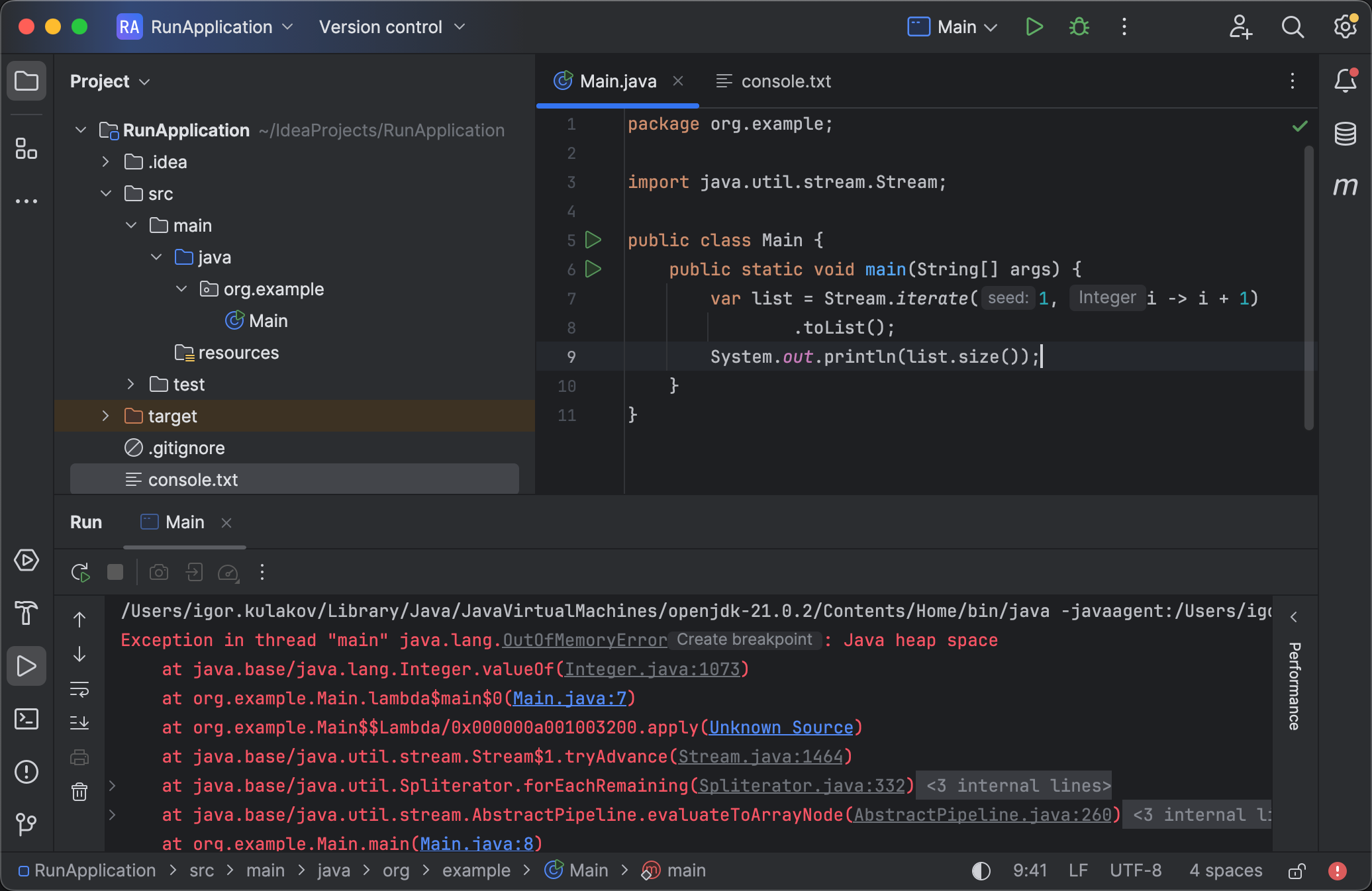Click the Create breakpoint button

click(x=744, y=639)
